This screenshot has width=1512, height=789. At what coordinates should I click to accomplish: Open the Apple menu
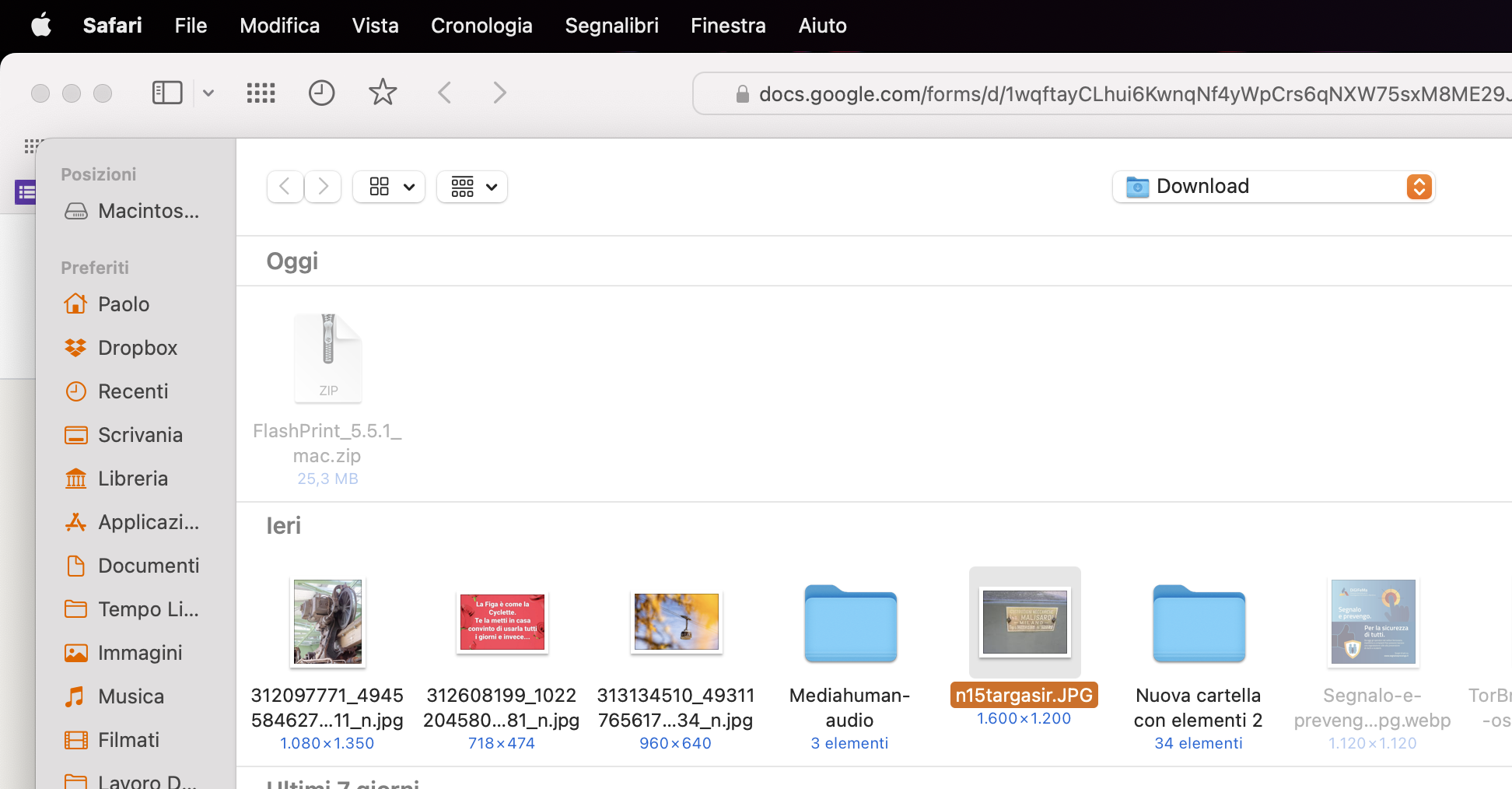(x=41, y=26)
